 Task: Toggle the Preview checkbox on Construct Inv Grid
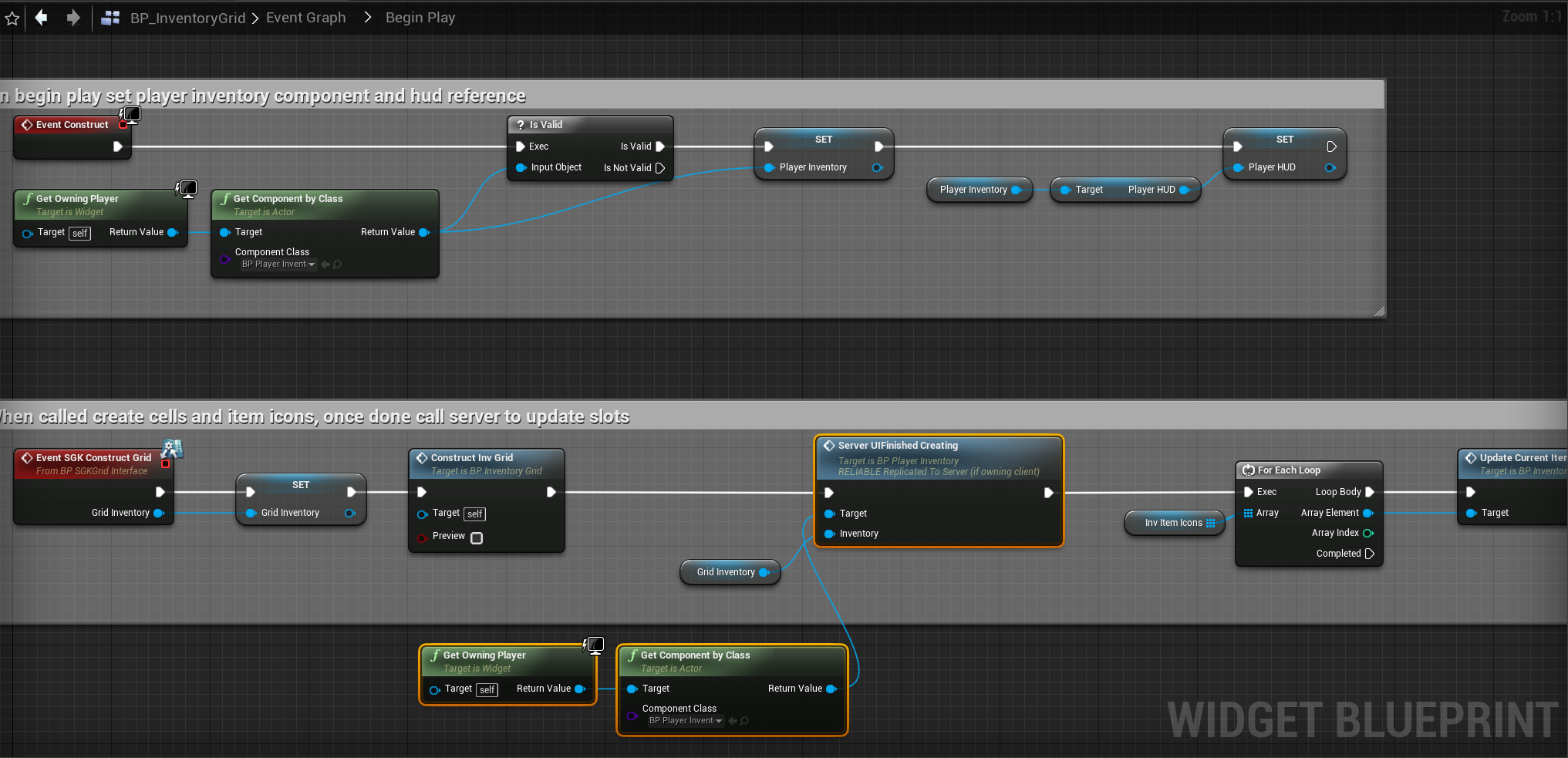point(477,538)
